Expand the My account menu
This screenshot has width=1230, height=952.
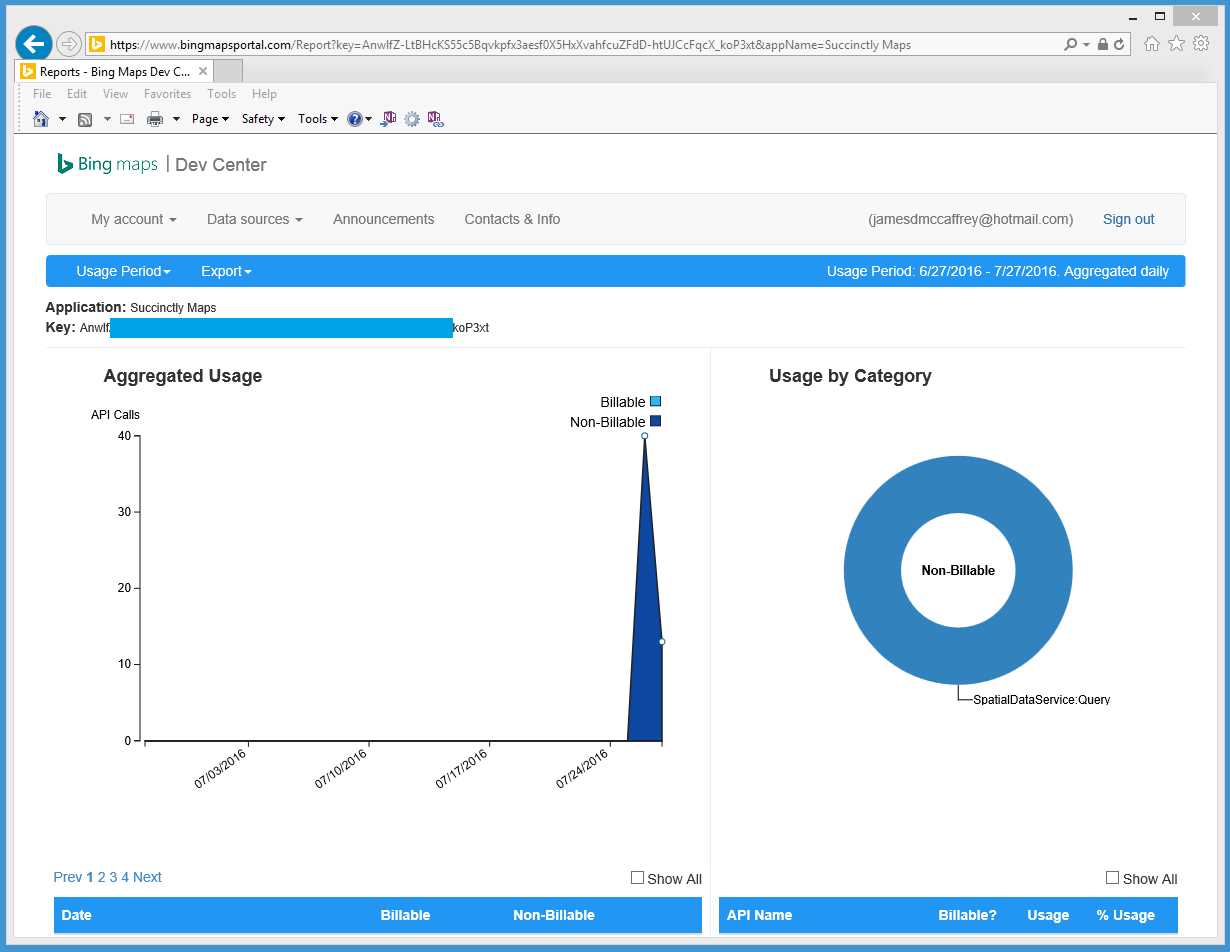133,219
